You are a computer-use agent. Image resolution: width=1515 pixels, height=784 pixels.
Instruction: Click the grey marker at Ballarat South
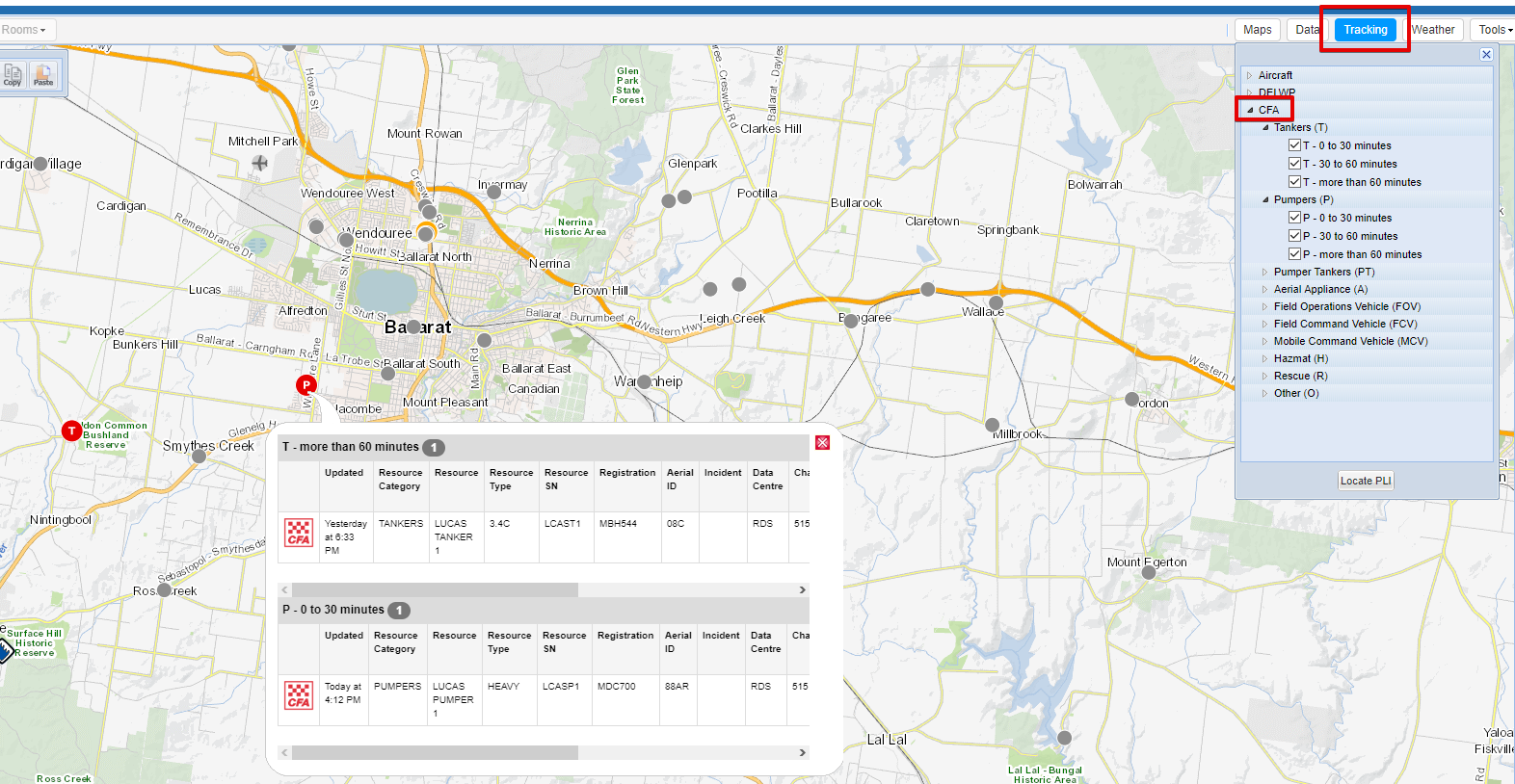tap(388, 373)
